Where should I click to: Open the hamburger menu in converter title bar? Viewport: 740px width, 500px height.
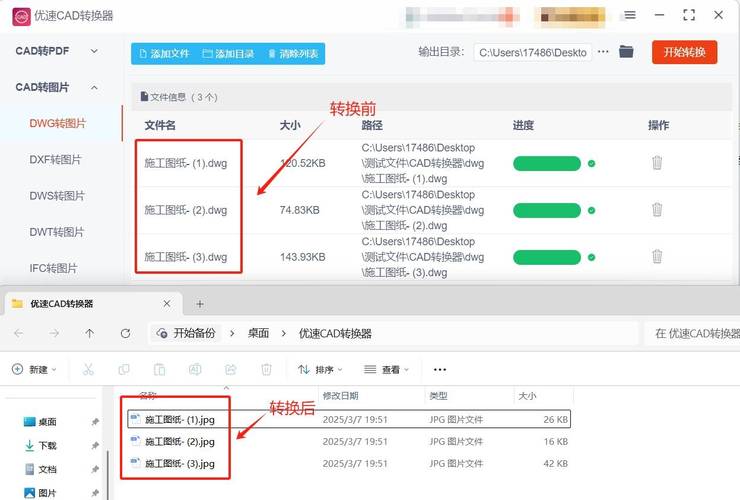coord(630,15)
